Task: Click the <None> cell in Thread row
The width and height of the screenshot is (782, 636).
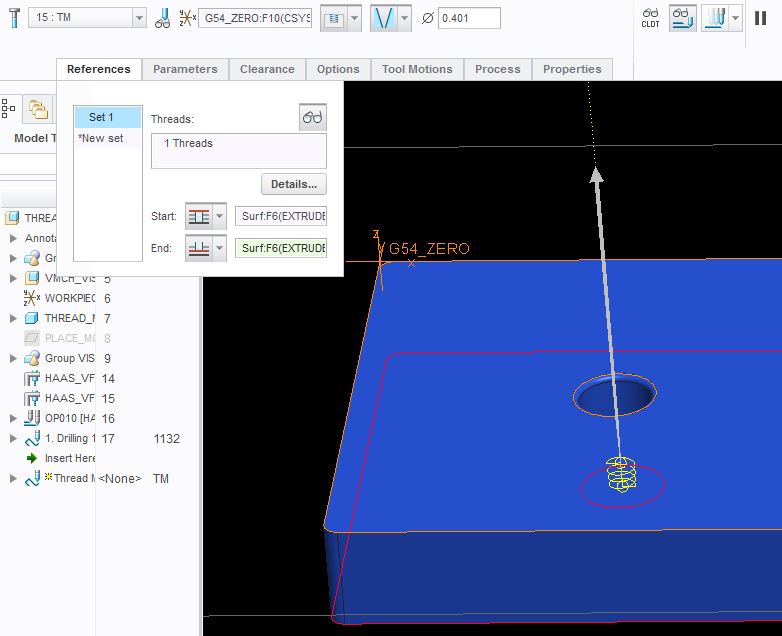Action: coord(120,479)
